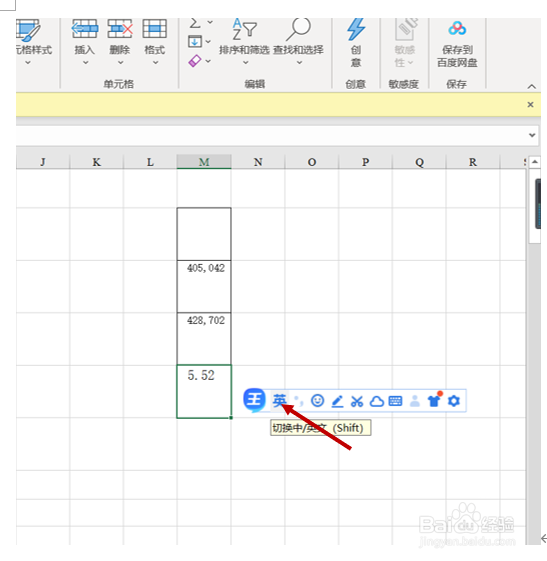This screenshot has width=547, height=561.
Task: Select column L header
Action: [x=150, y=162]
